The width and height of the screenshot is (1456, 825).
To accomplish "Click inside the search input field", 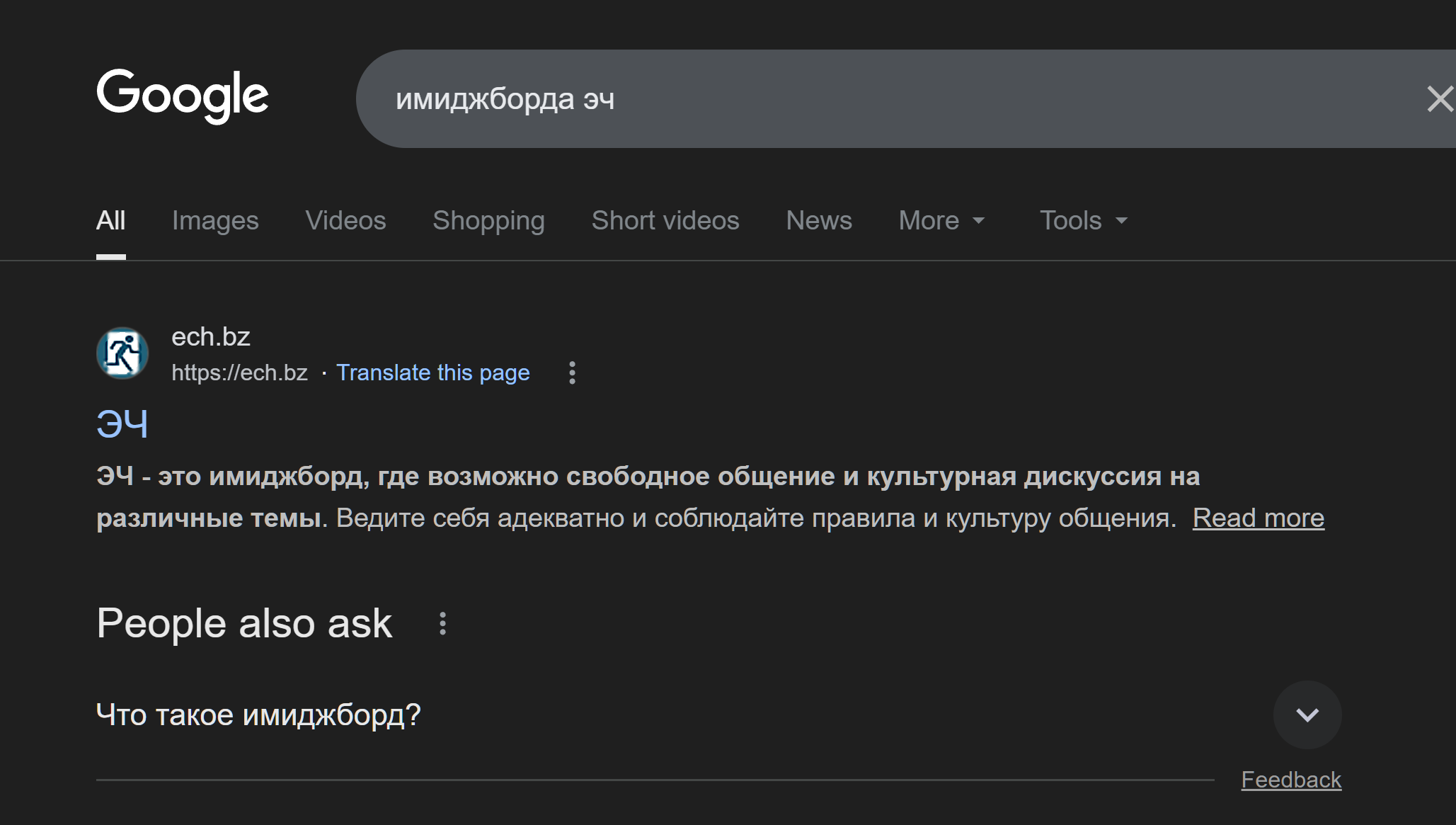I will coord(849,99).
